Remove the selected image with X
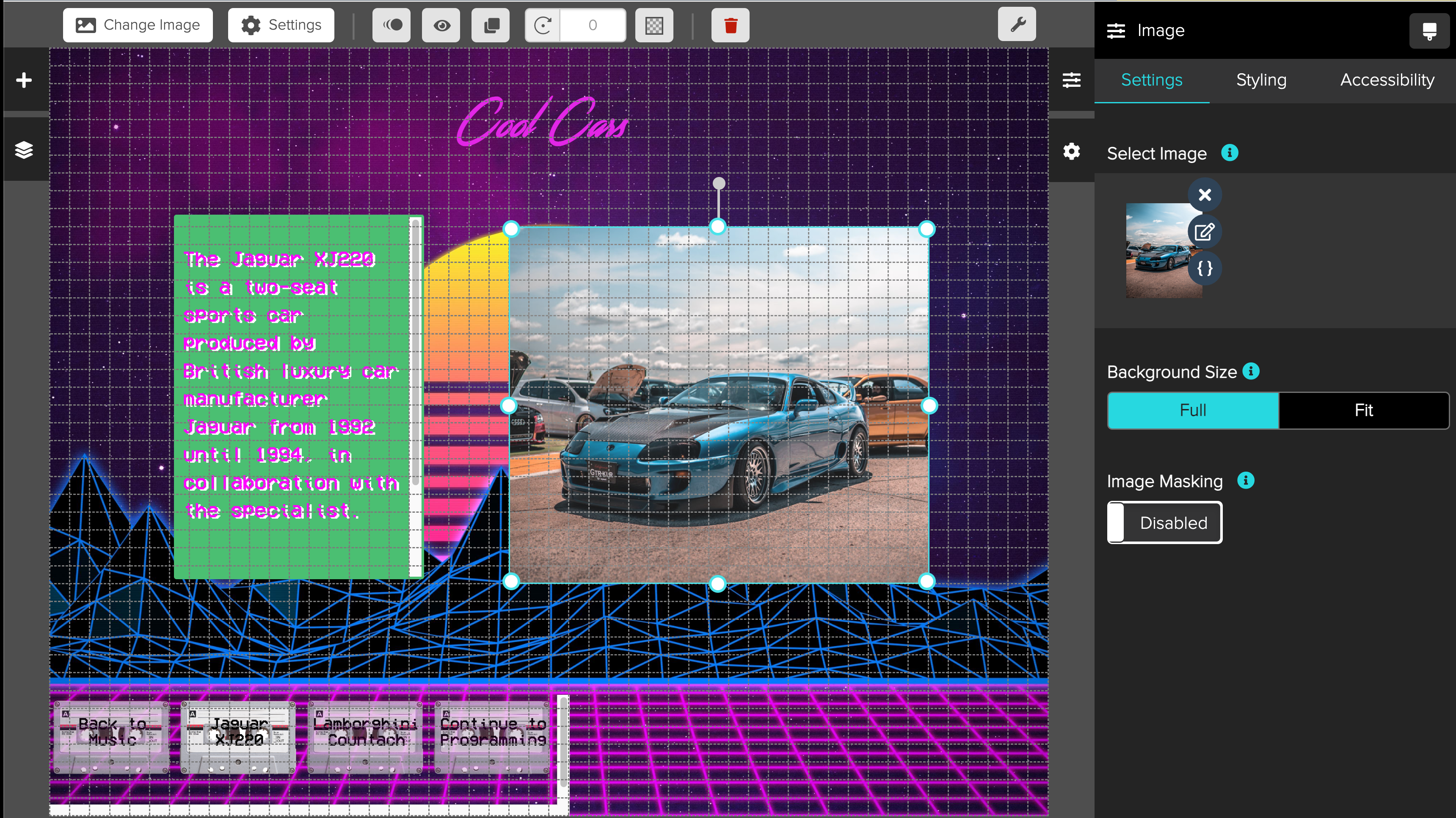Viewport: 1456px width, 818px height. pos(1205,194)
